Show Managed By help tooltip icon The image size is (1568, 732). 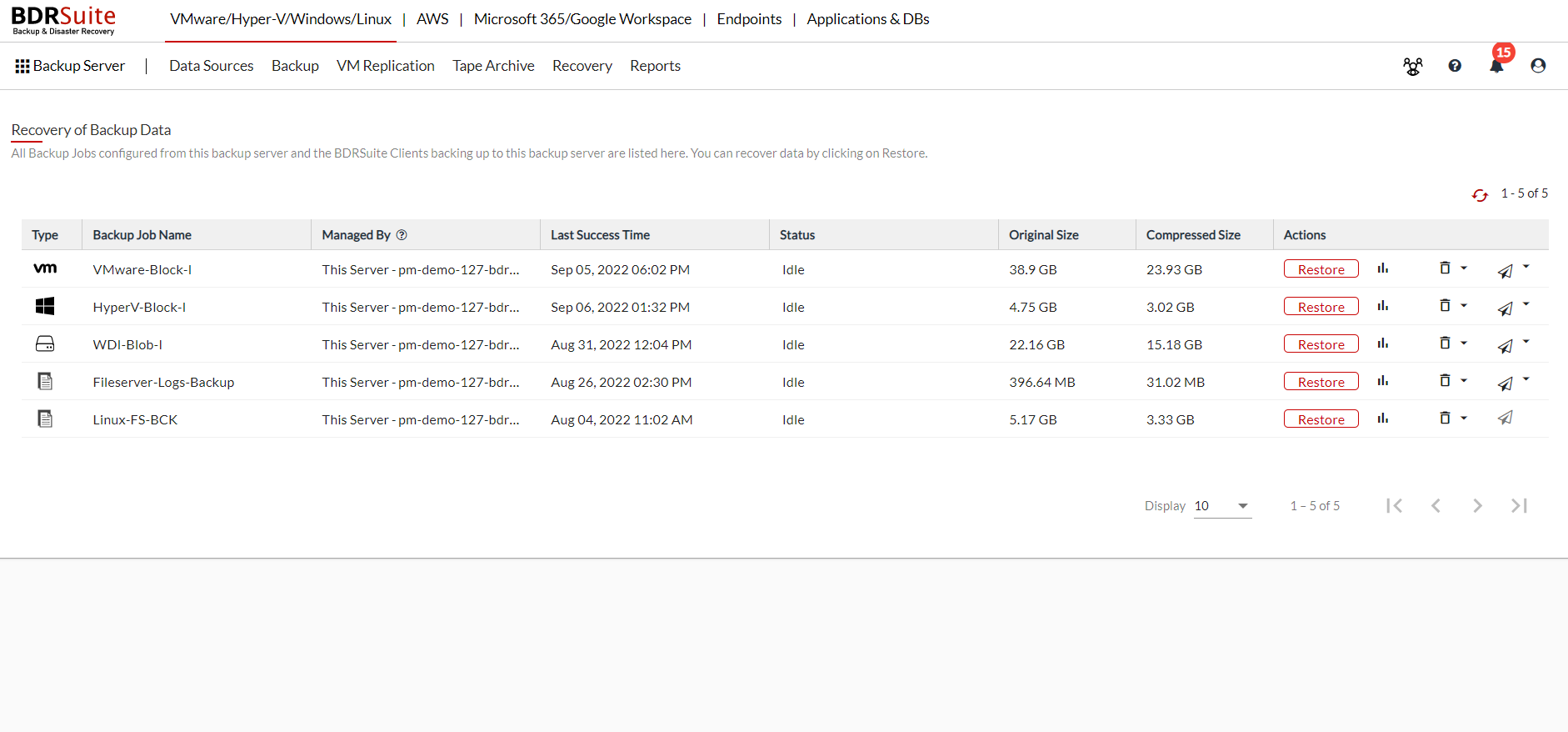coord(402,235)
